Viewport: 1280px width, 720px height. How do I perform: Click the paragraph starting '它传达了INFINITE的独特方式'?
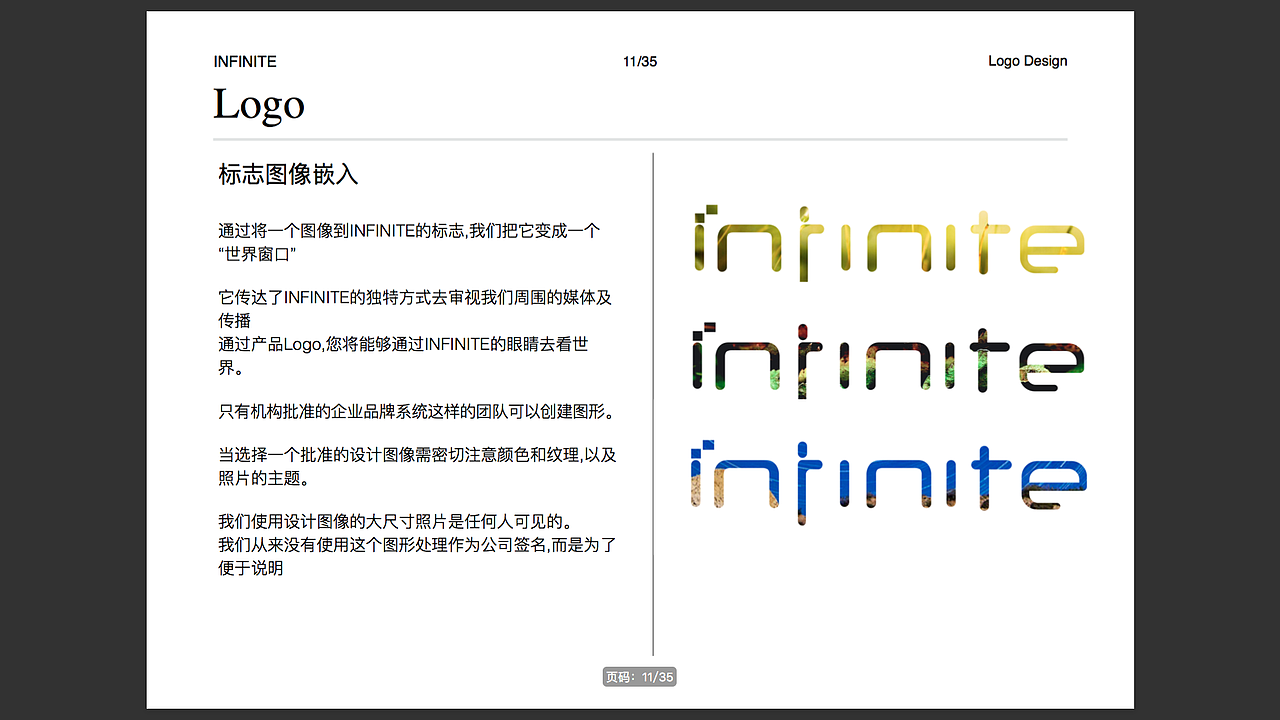pyautogui.click(x=415, y=309)
